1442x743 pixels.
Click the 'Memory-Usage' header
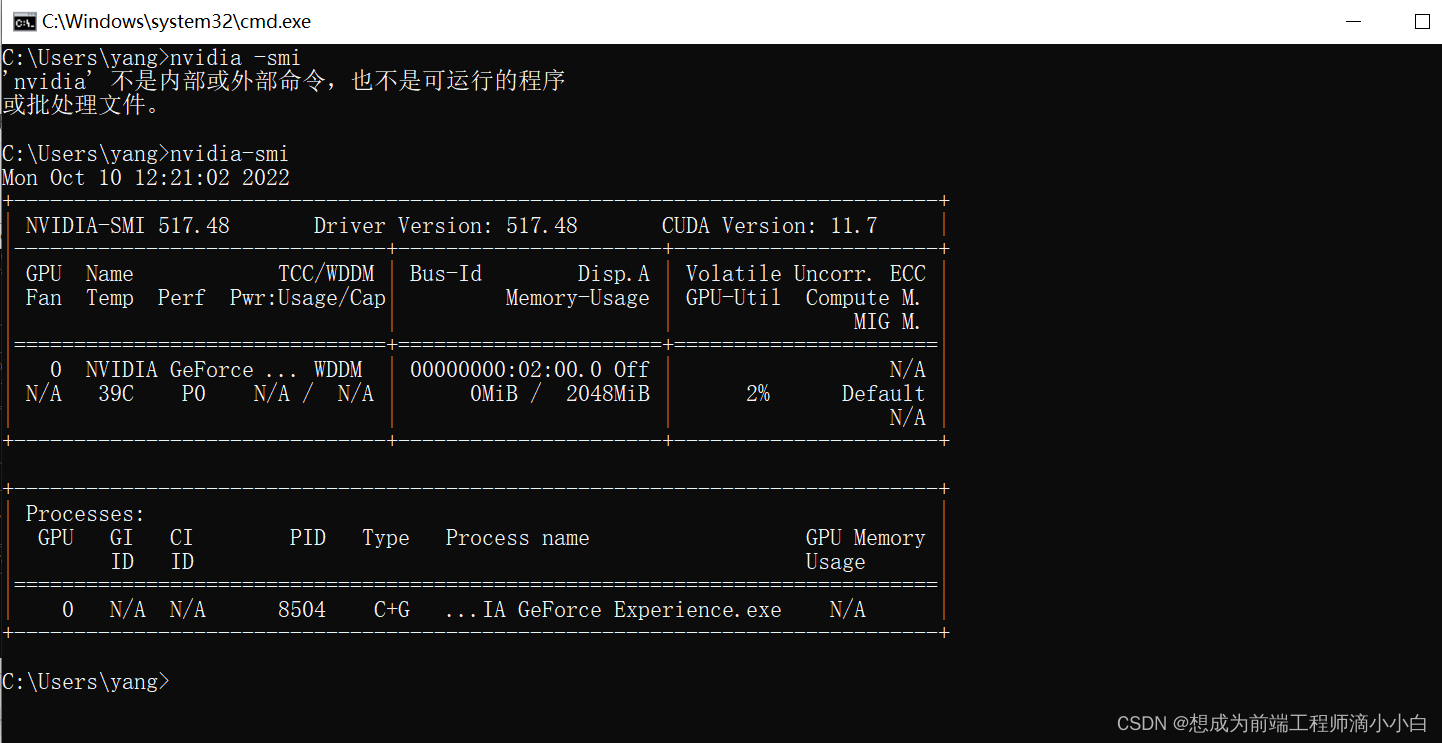577,298
